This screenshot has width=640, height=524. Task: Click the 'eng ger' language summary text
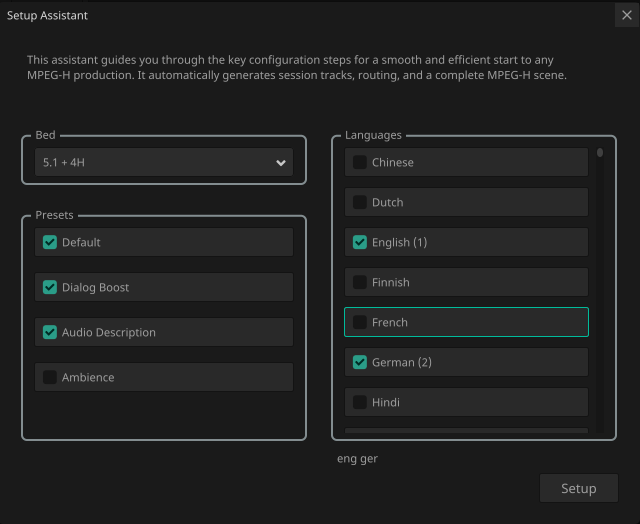(x=357, y=459)
